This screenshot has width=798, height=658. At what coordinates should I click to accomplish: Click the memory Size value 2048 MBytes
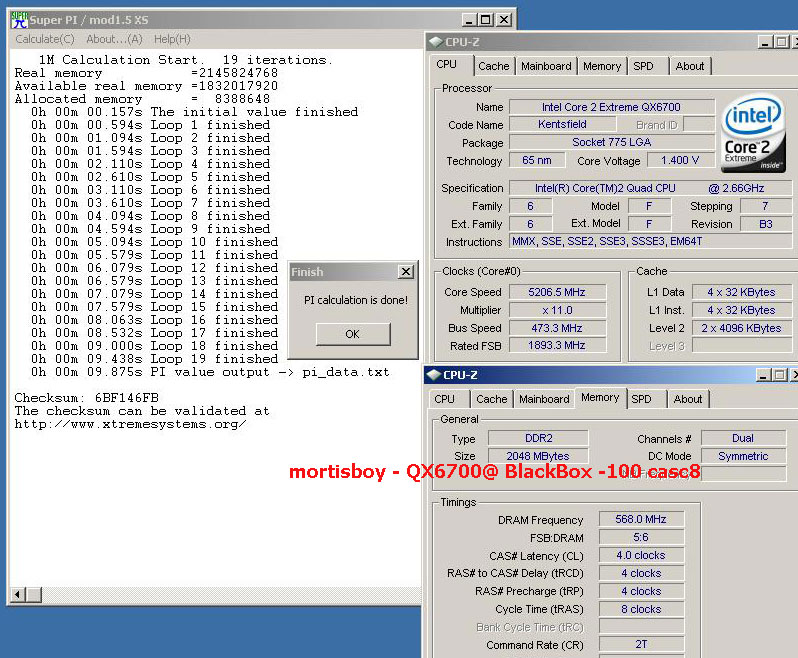click(x=538, y=455)
